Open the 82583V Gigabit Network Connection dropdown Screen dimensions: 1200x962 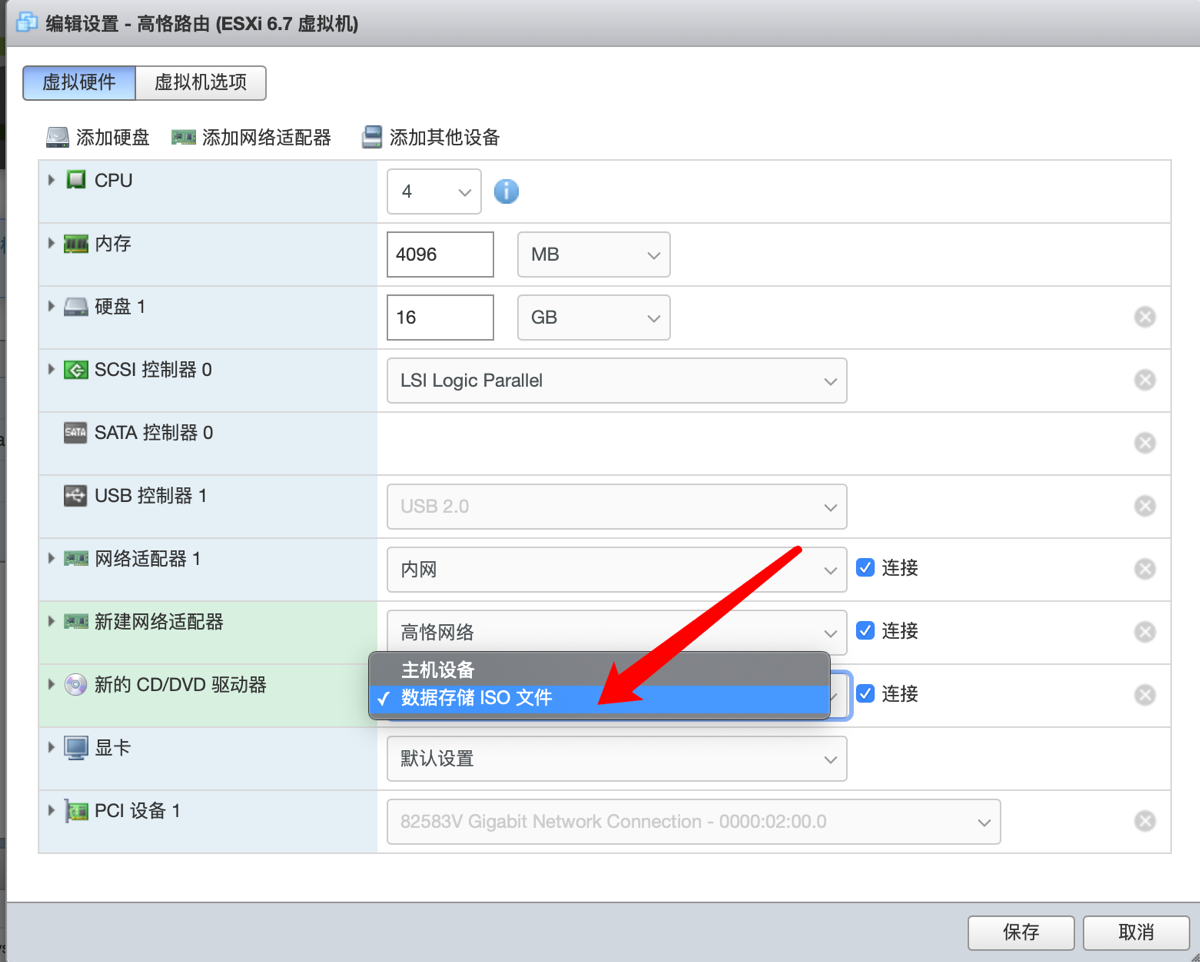click(694, 821)
